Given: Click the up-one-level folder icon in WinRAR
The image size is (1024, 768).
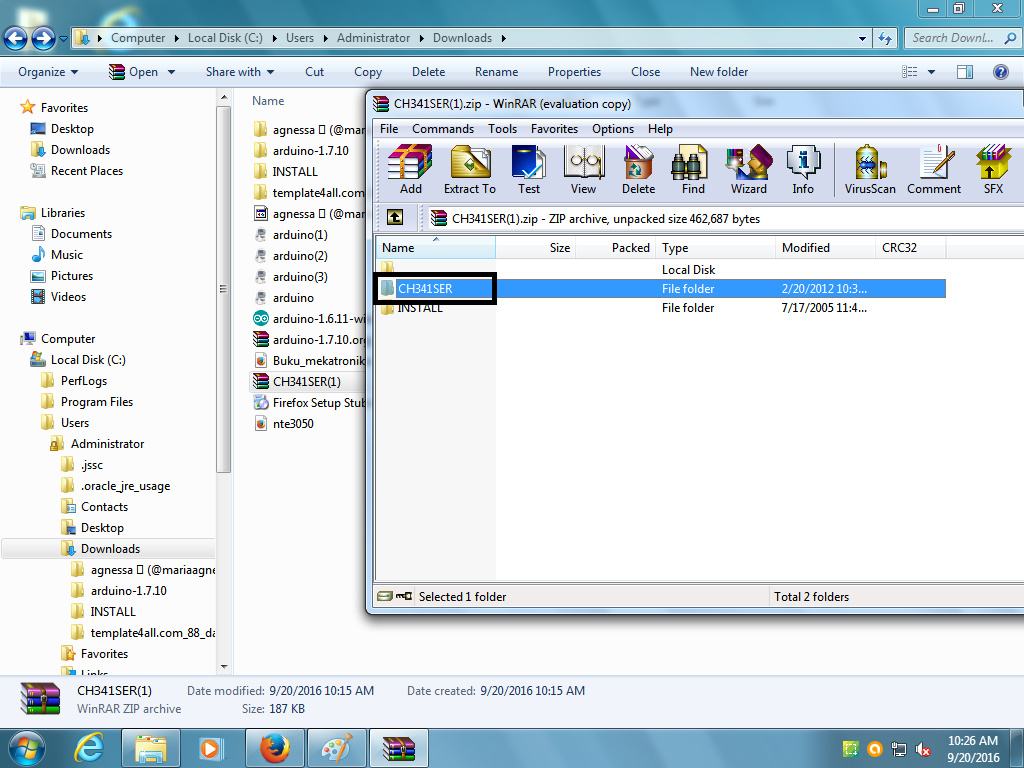Looking at the screenshot, I should tap(394, 217).
